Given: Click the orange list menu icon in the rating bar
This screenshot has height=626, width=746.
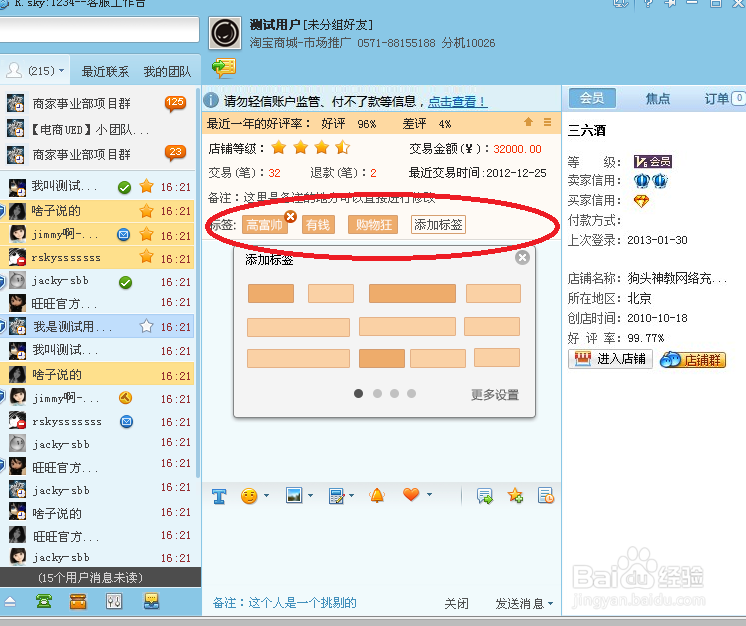Looking at the screenshot, I should click(548, 122).
